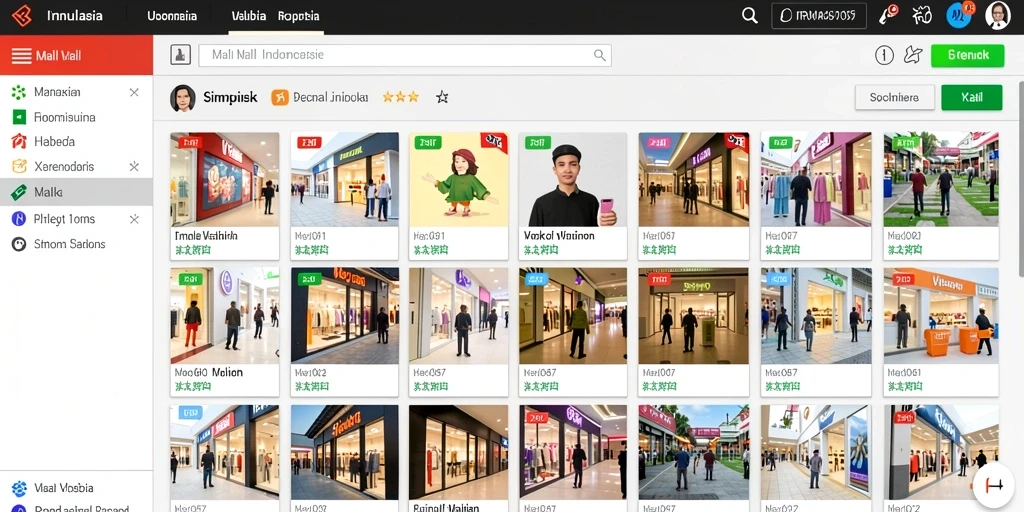Image resolution: width=1024 pixels, height=512 pixels.
Task: Click the empty star beside rating stars
Action: click(442, 97)
